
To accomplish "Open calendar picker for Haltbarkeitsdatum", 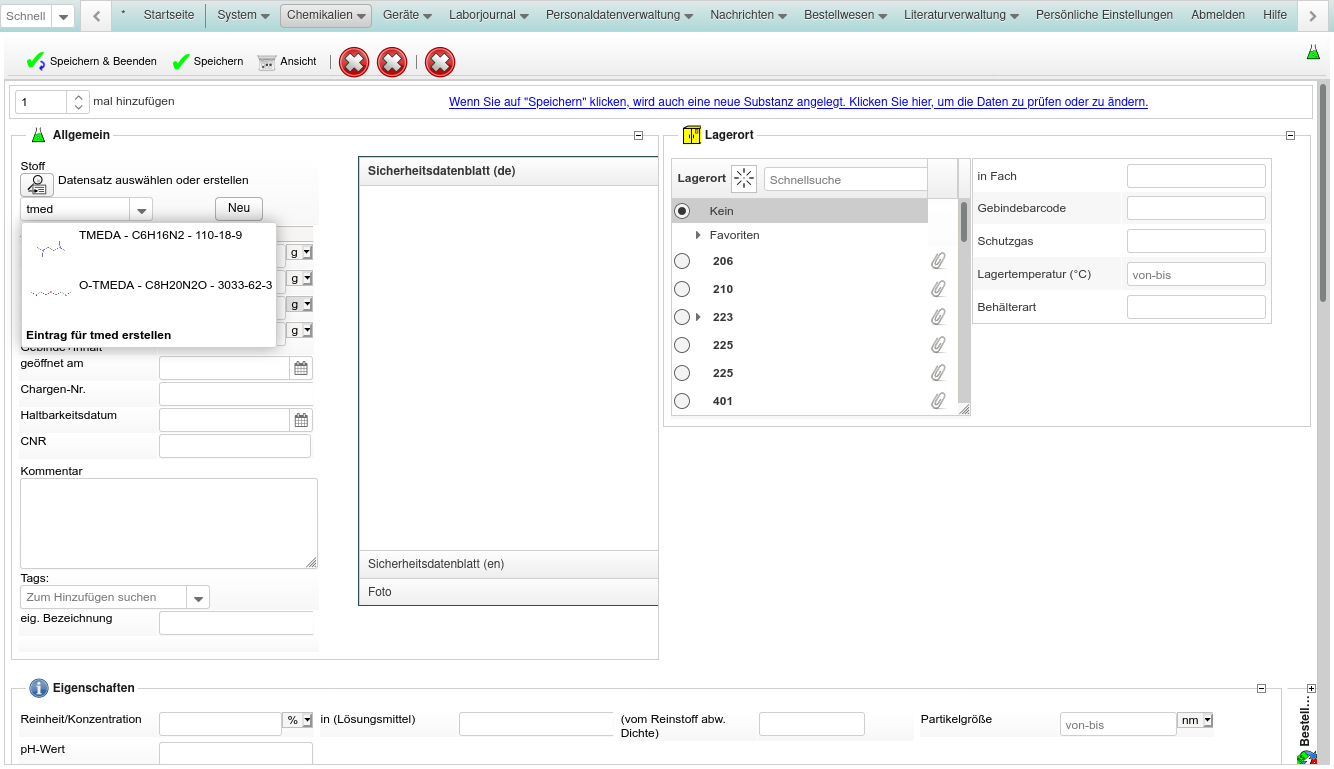I will pyautogui.click(x=301, y=420).
